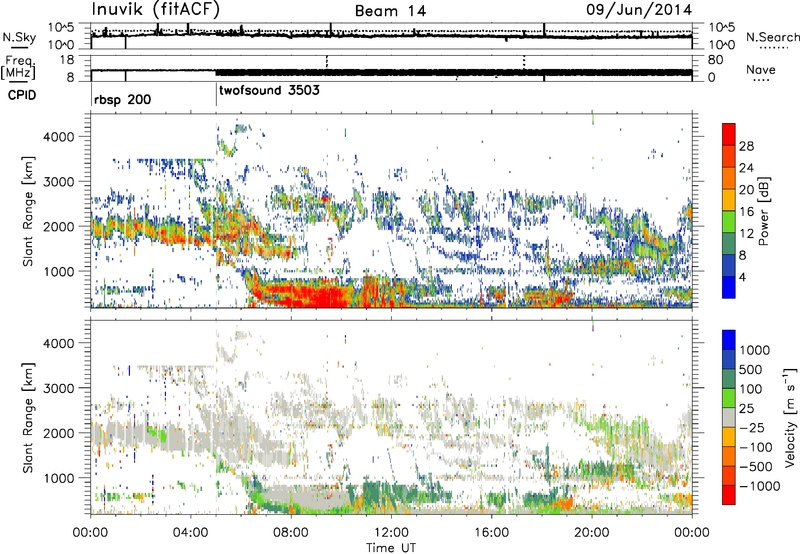The width and height of the screenshot is (800, 554).
Task: Click the 'Power [dB]' color bar label
Action: click(763, 211)
